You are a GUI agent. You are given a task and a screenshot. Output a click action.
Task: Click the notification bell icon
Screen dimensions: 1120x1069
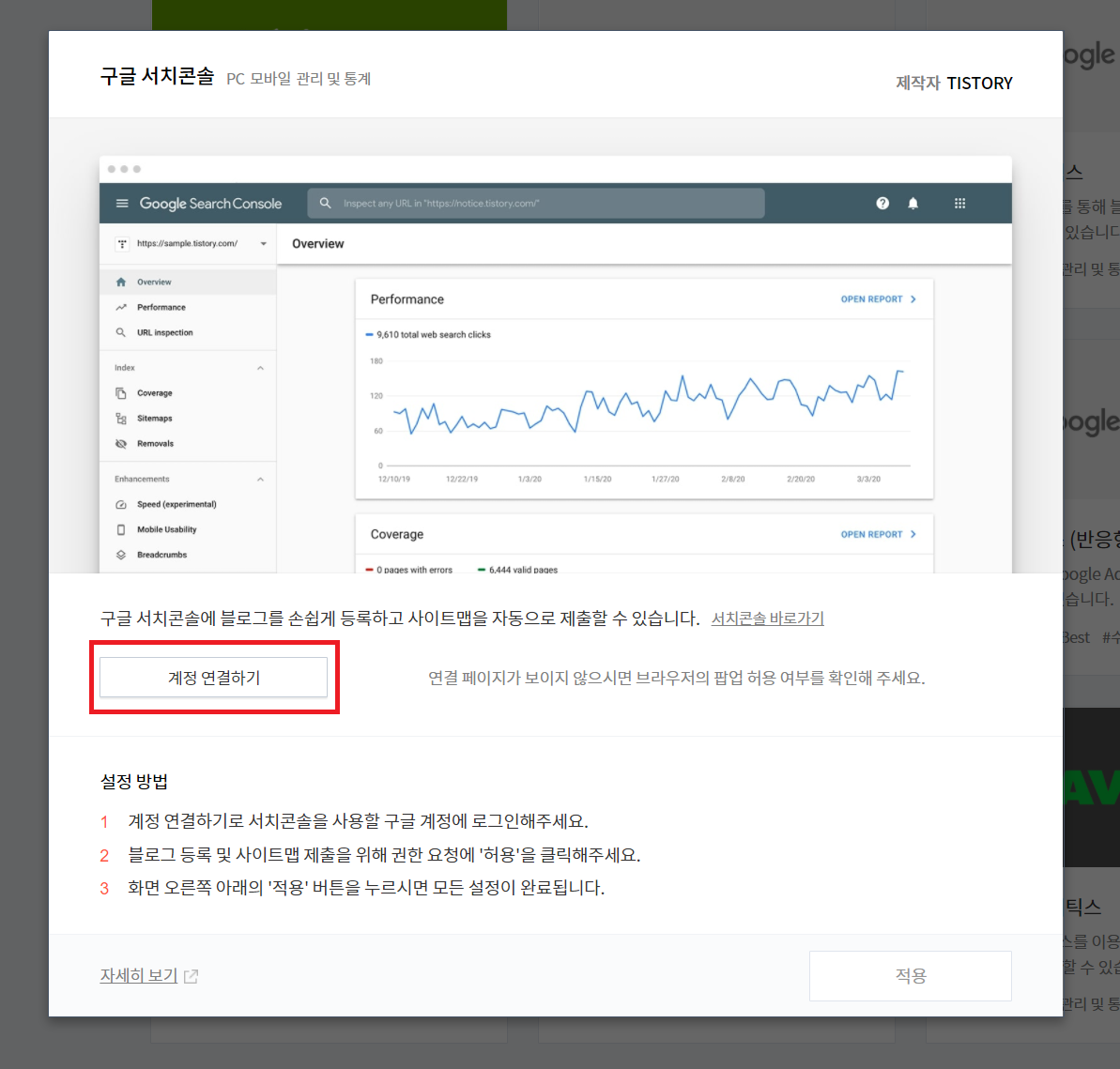[913, 204]
